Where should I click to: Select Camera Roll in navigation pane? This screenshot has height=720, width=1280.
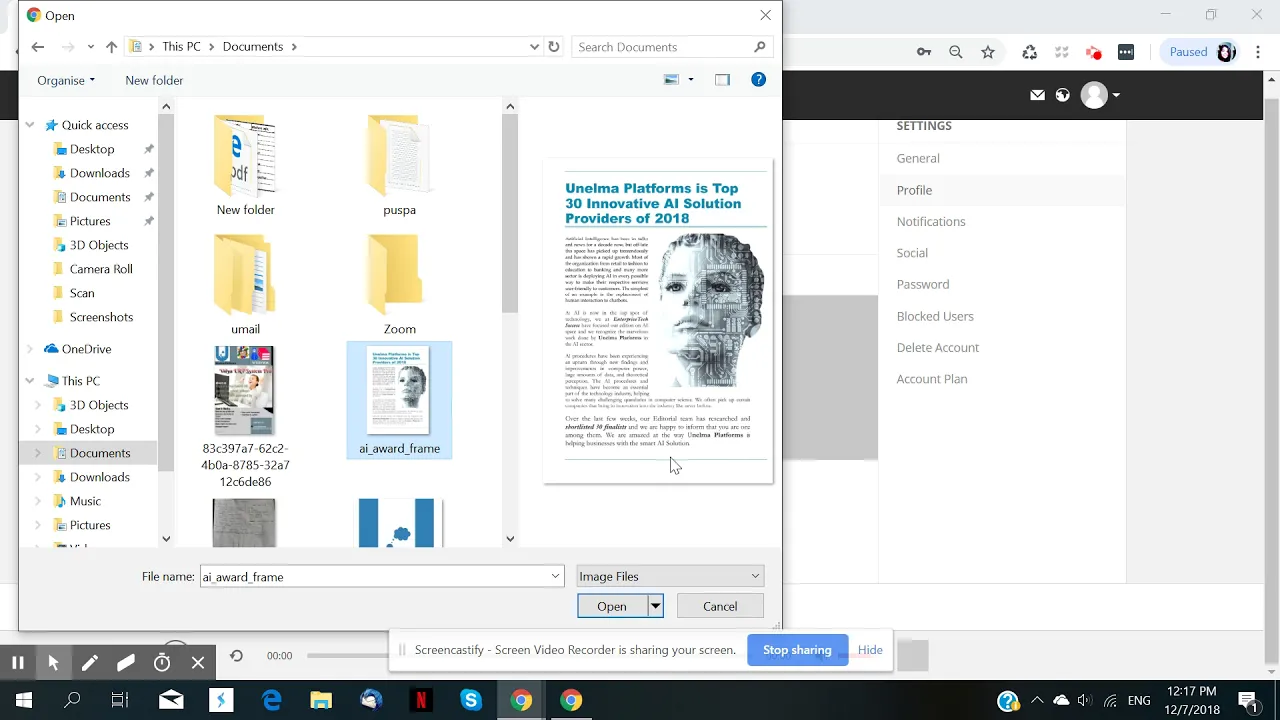pyautogui.click(x=100, y=269)
